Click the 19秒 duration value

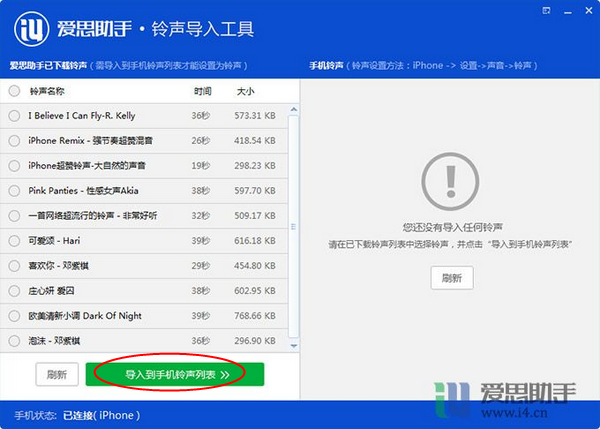click(x=201, y=166)
